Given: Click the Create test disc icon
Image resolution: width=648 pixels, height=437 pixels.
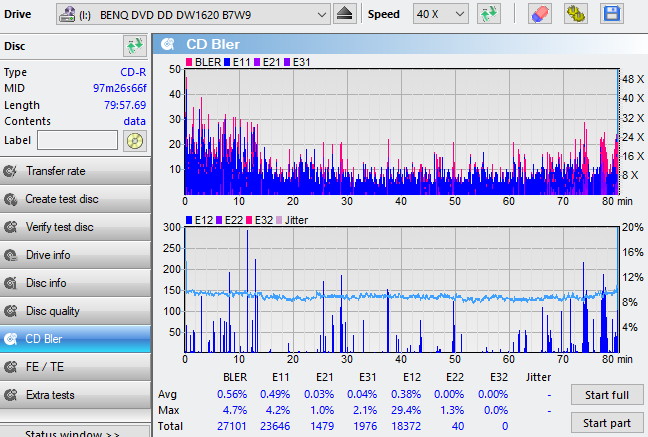Looking at the screenshot, I should [x=10, y=199].
